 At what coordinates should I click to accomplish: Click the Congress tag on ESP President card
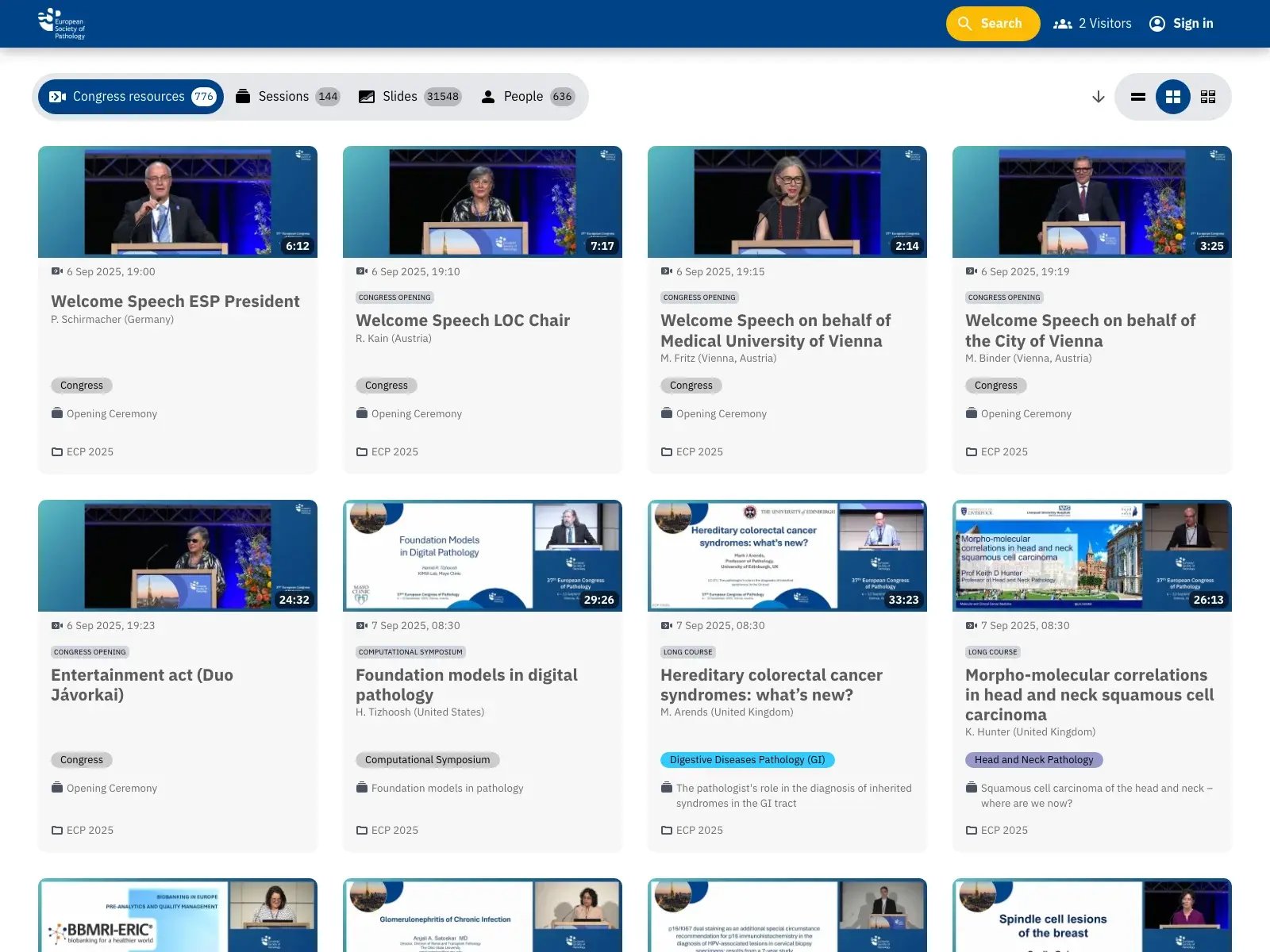pyautogui.click(x=82, y=386)
